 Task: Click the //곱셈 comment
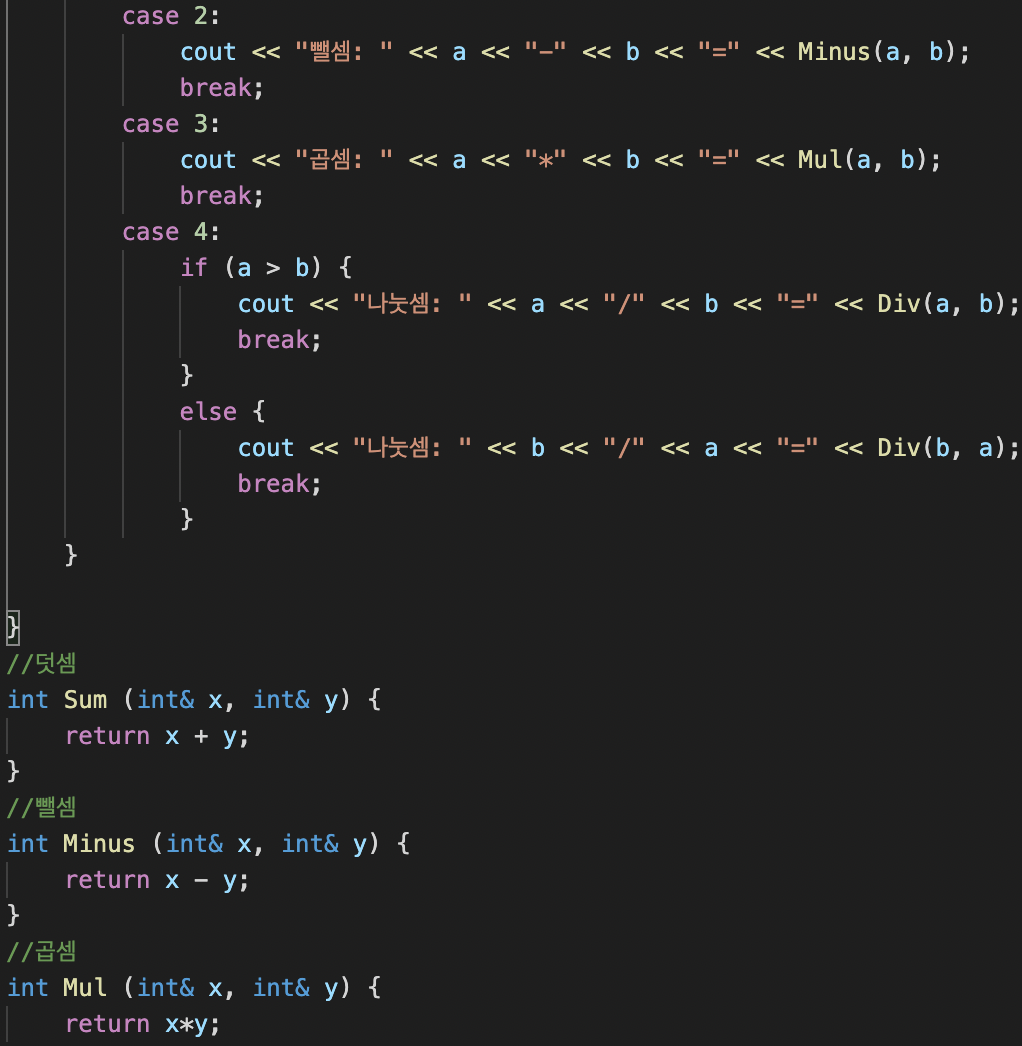41,952
